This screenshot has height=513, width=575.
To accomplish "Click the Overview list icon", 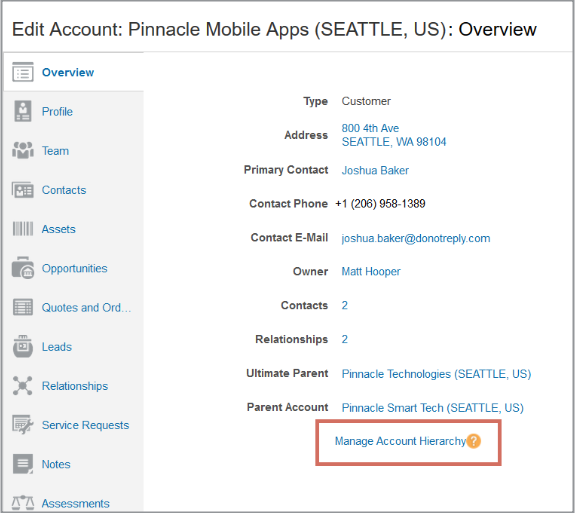I will pyautogui.click(x=23, y=72).
